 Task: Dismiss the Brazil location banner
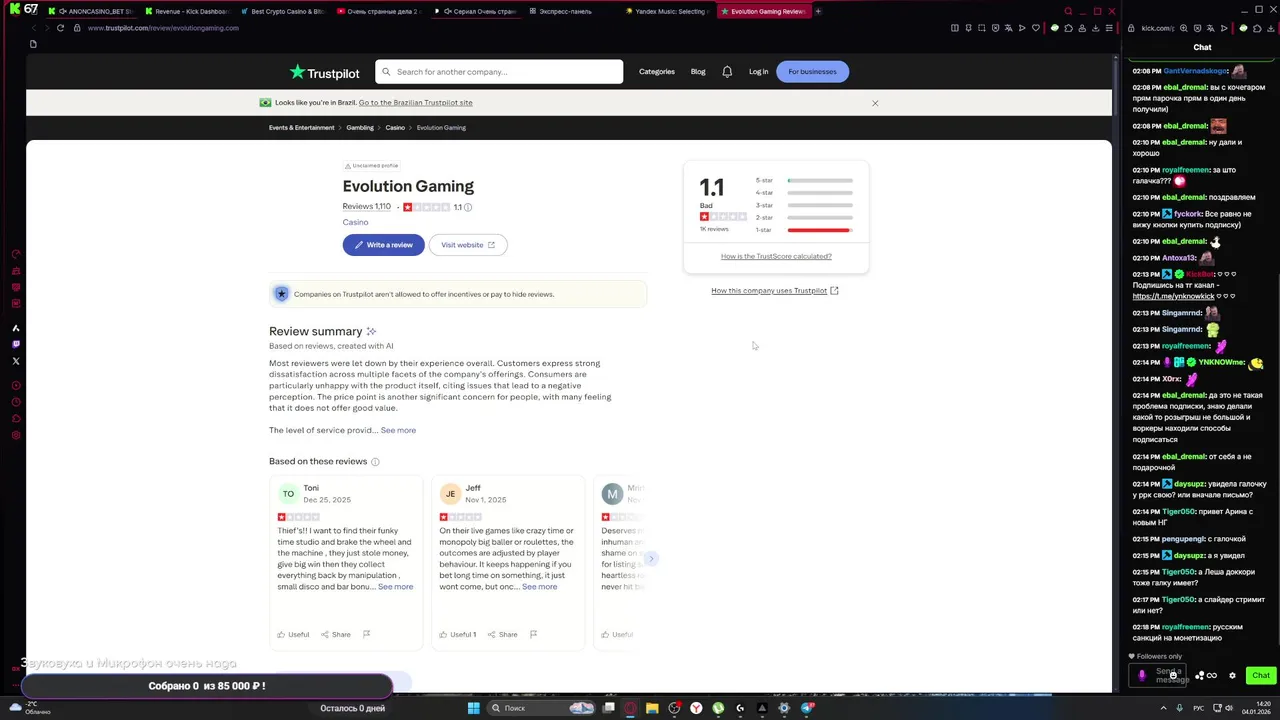(875, 103)
